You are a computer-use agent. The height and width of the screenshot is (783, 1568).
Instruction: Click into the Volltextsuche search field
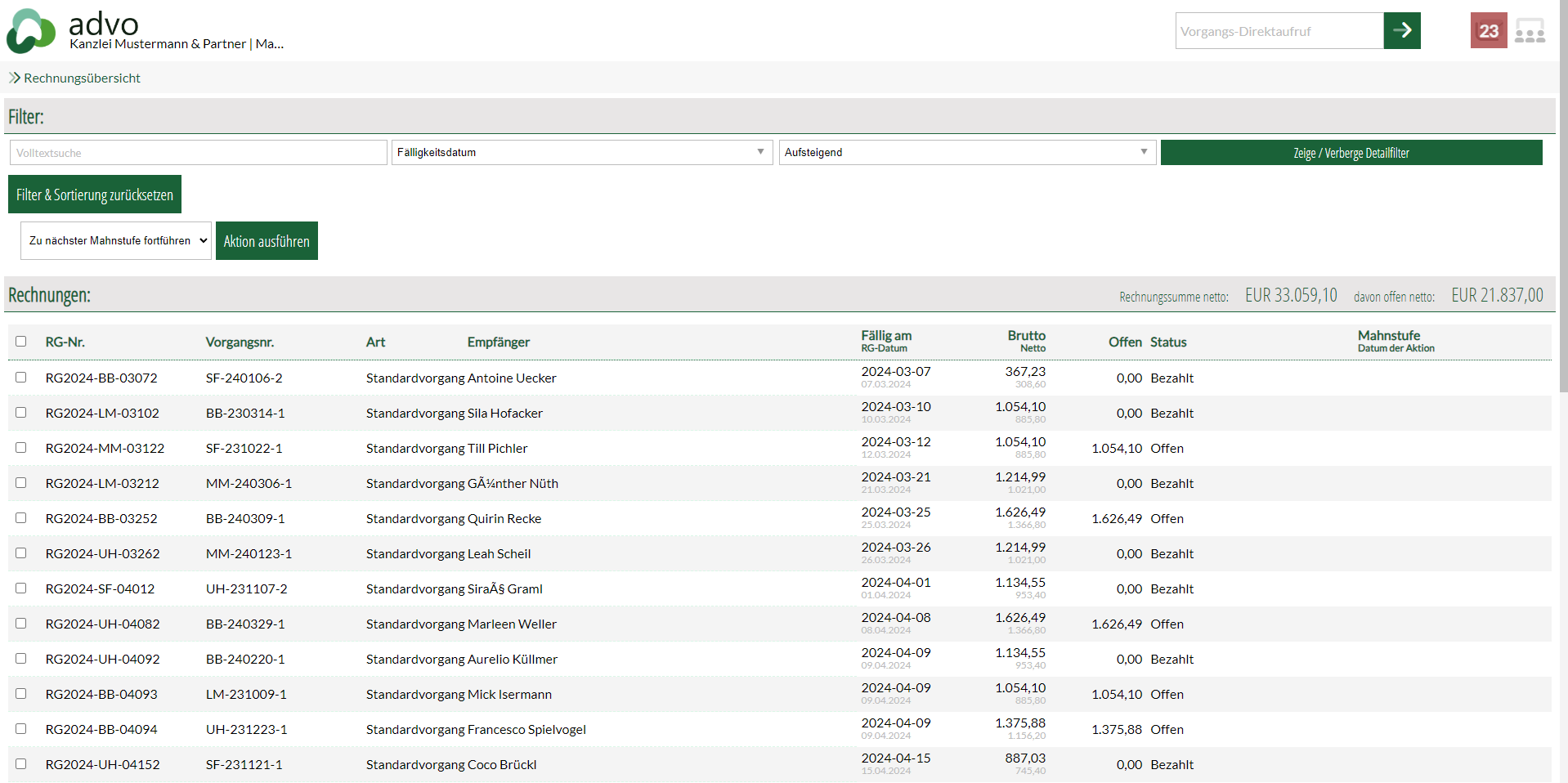[x=198, y=153]
